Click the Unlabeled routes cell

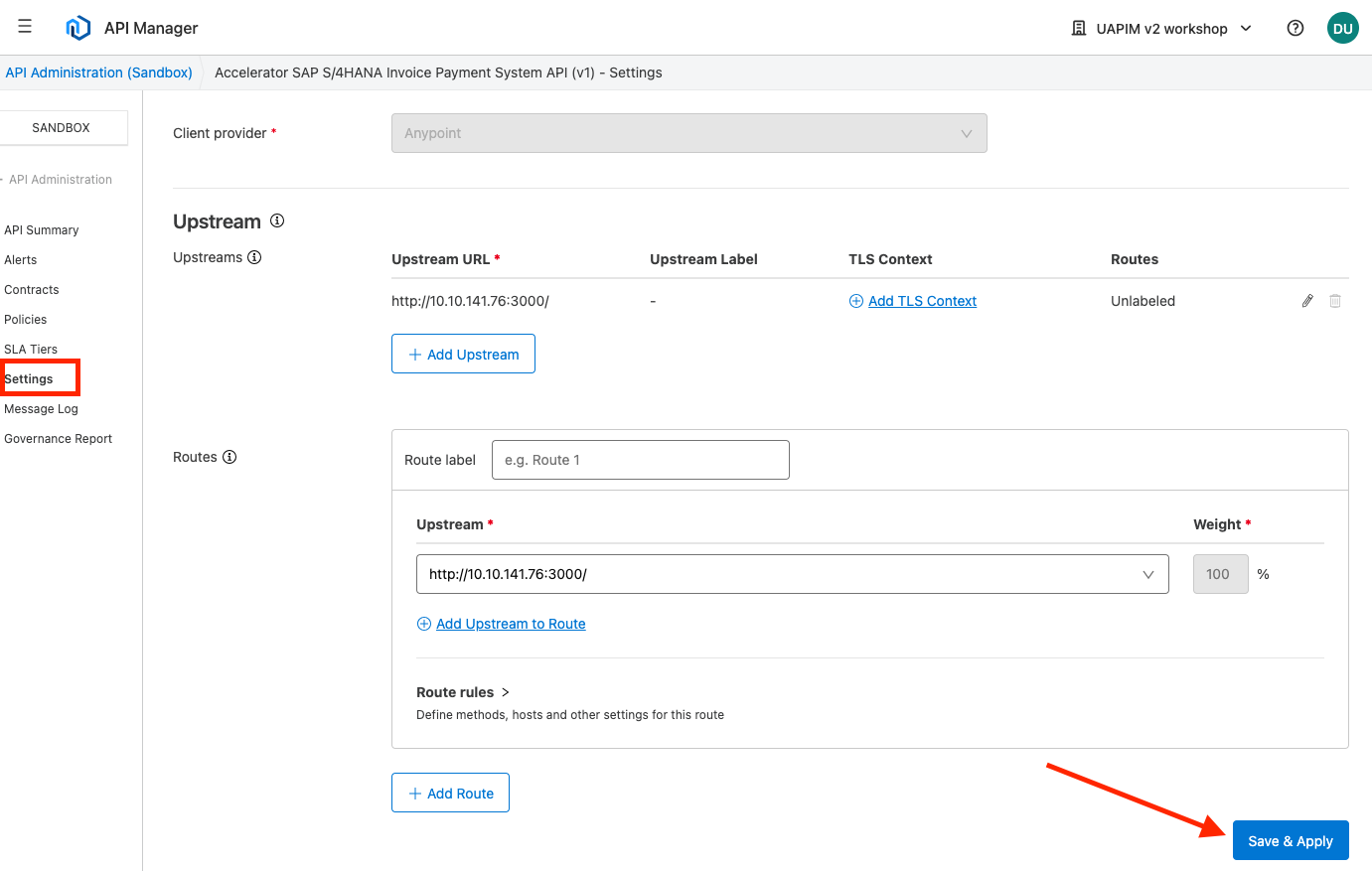coord(1143,301)
